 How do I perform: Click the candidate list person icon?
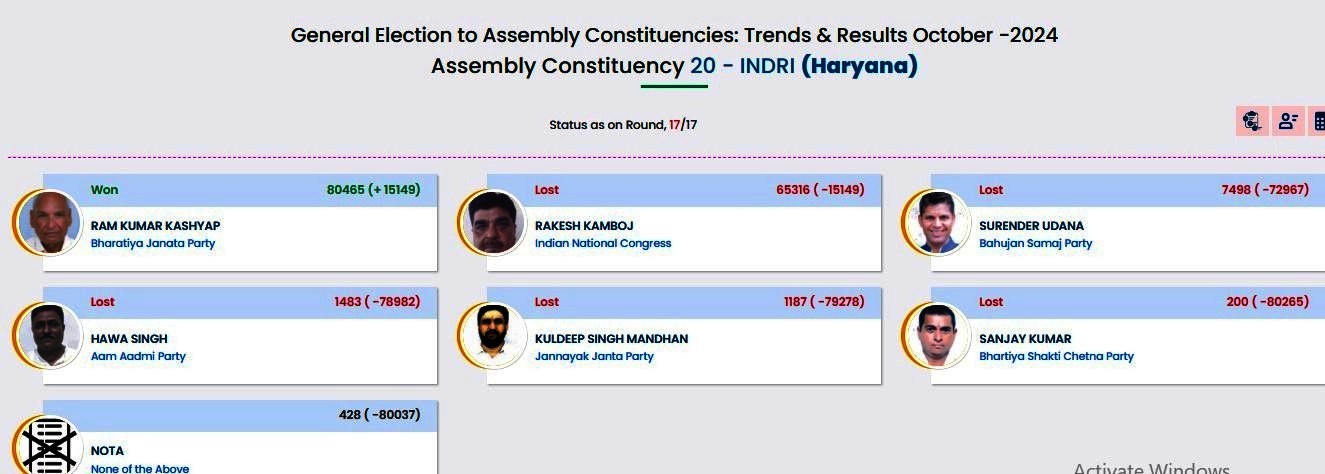tap(1287, 121)
